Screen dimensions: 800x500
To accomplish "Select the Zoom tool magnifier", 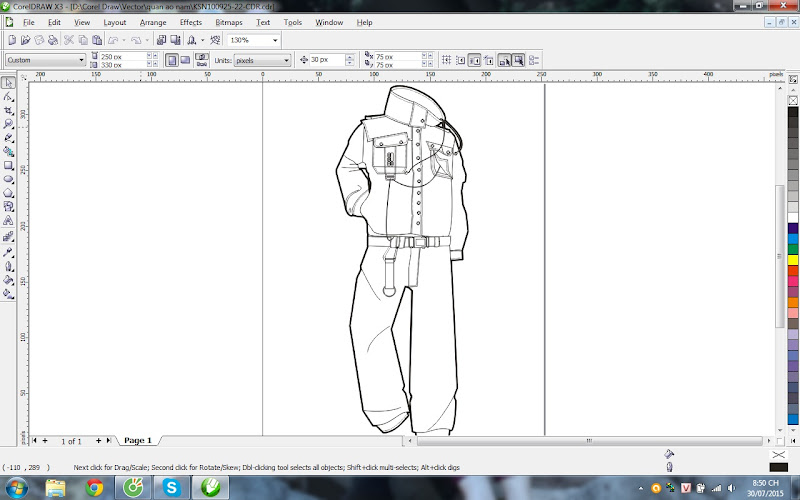I will (8, 124).
